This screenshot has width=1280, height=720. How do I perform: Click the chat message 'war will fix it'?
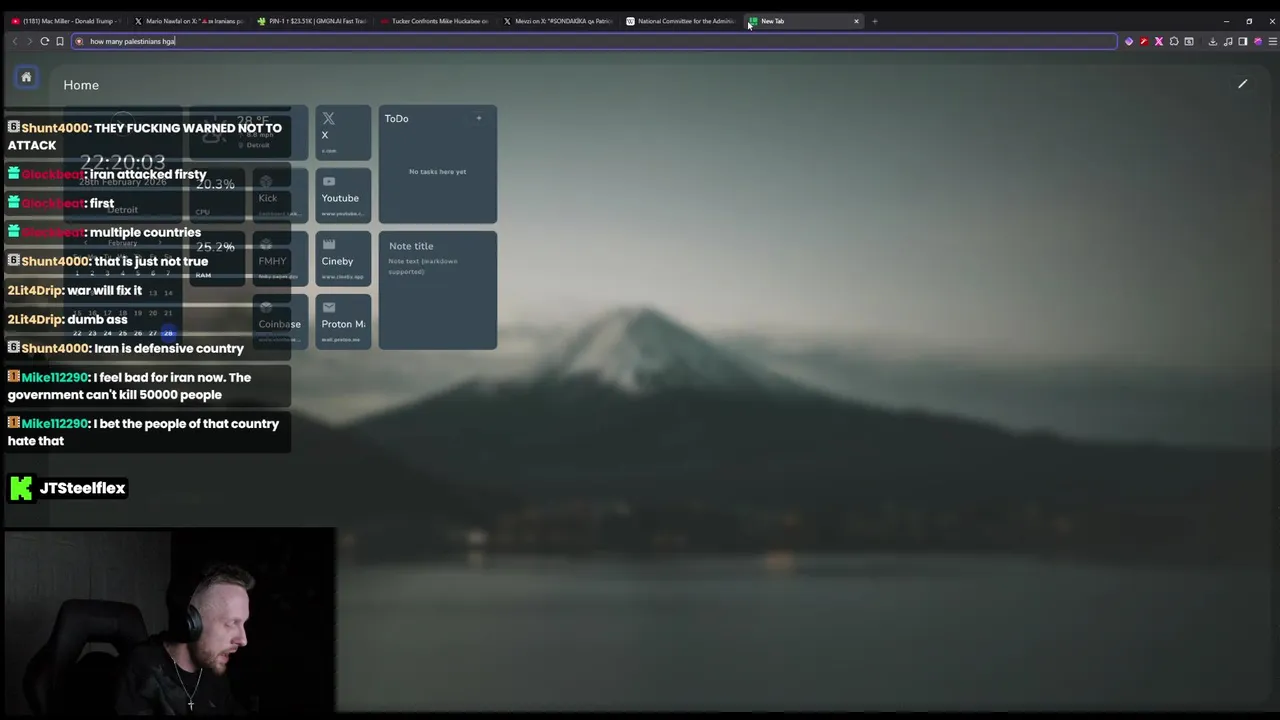click(105, 290)
